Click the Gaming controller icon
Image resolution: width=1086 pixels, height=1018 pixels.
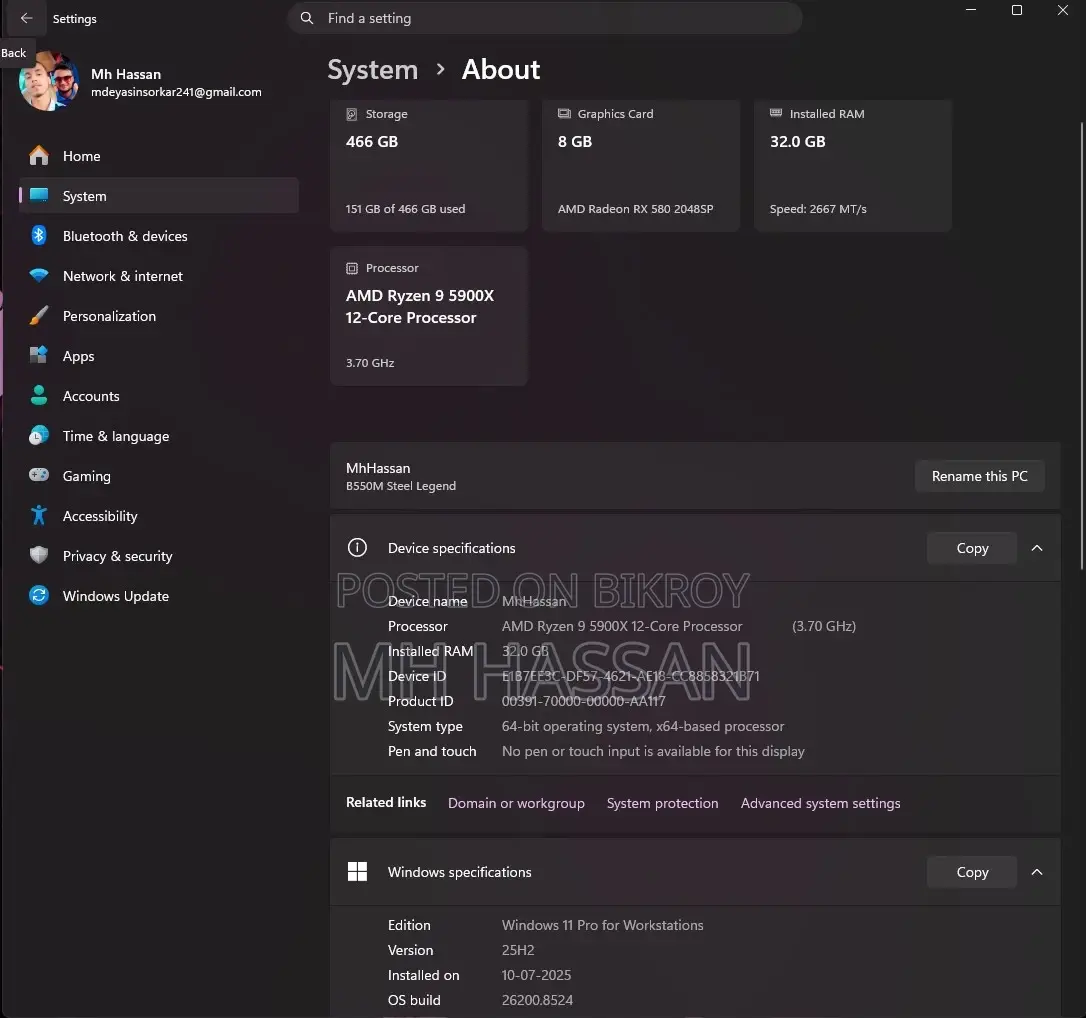(x=39, y=475)
